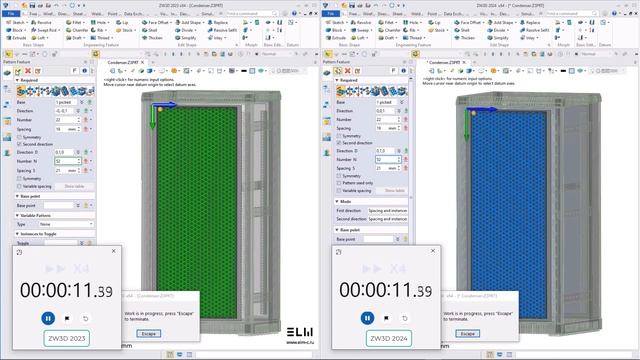Collapse Required section in ZW3D 2023 panel
This screenshot has width=640, height=360.
[18, 80]
